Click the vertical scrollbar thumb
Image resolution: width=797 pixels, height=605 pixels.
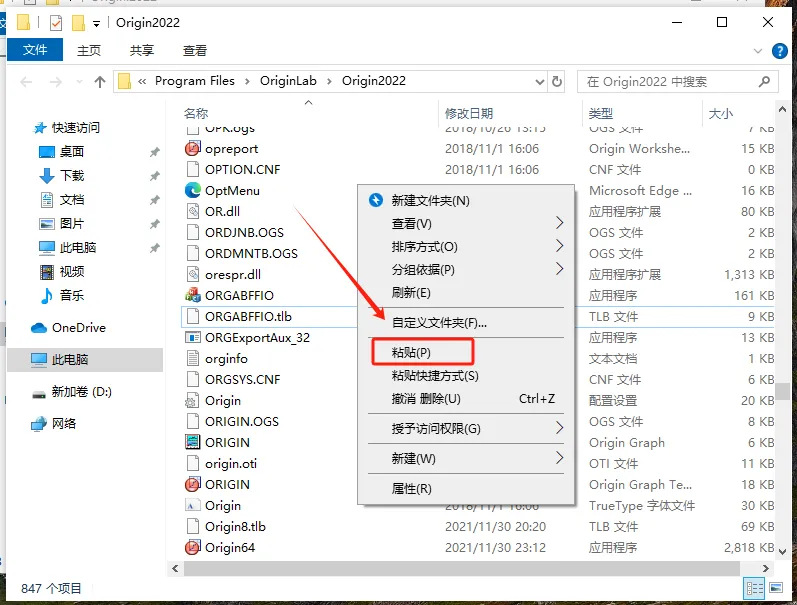[782, 391]
